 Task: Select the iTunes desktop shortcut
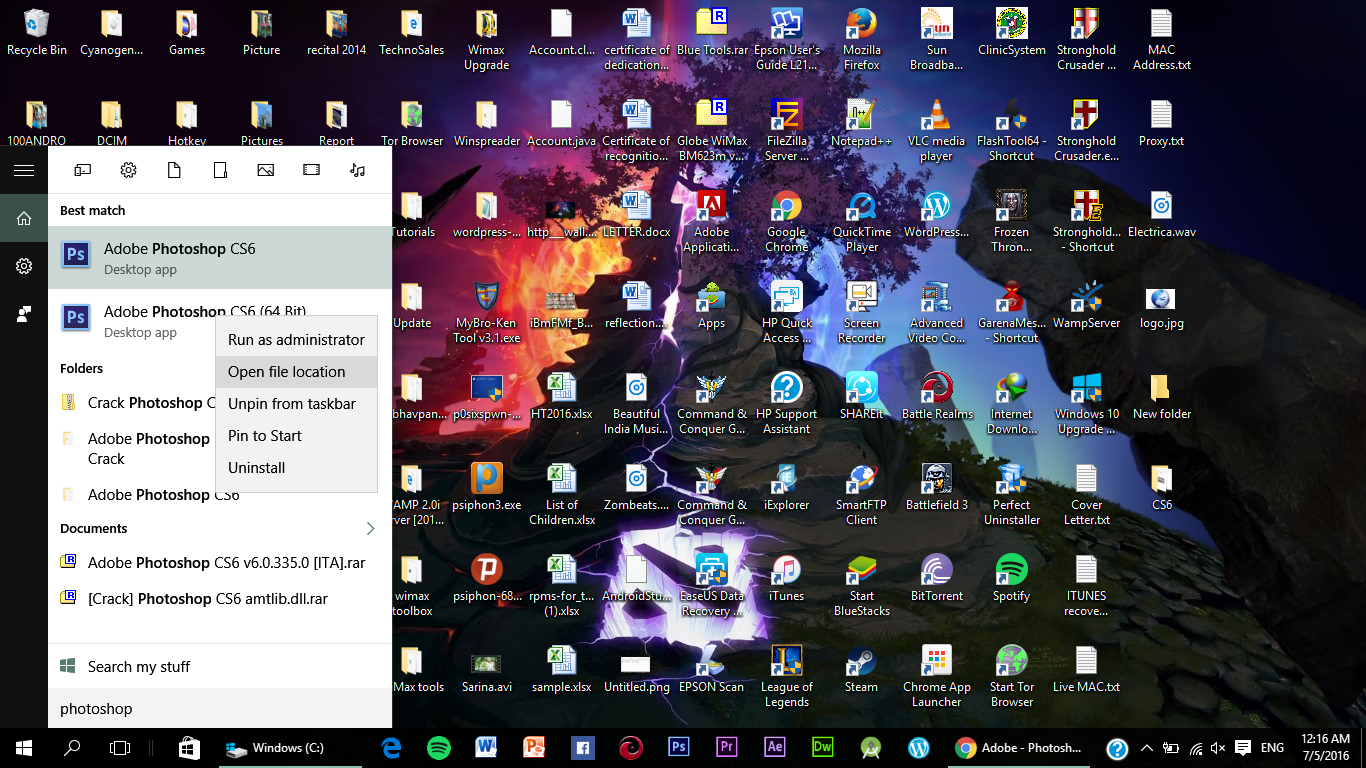pyautogui.click(x=787, y=580)
